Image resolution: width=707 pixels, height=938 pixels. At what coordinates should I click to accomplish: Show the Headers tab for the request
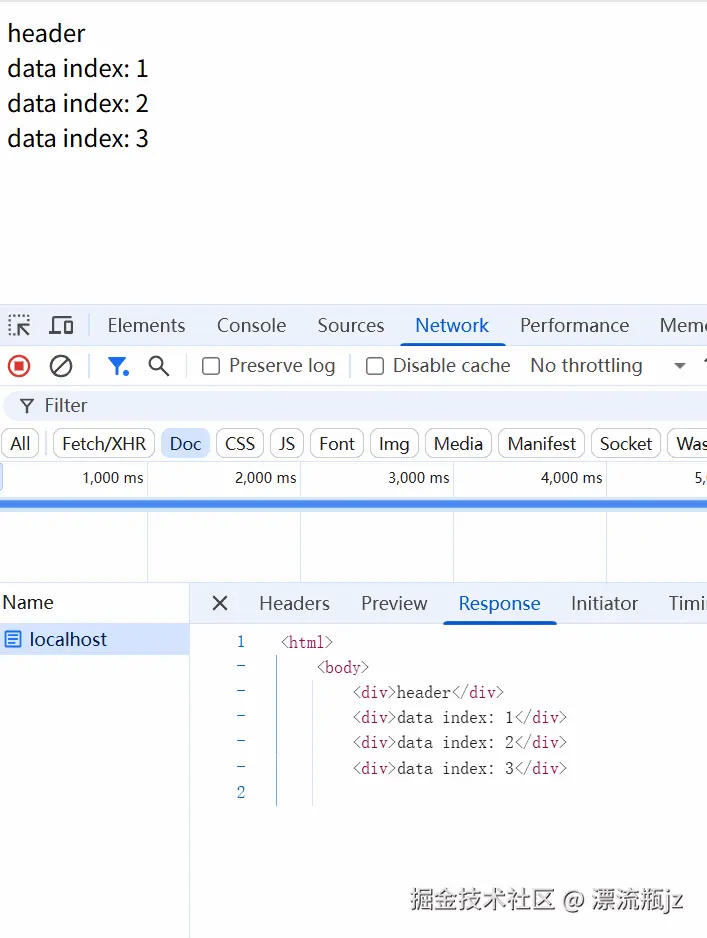coord(294,603)
